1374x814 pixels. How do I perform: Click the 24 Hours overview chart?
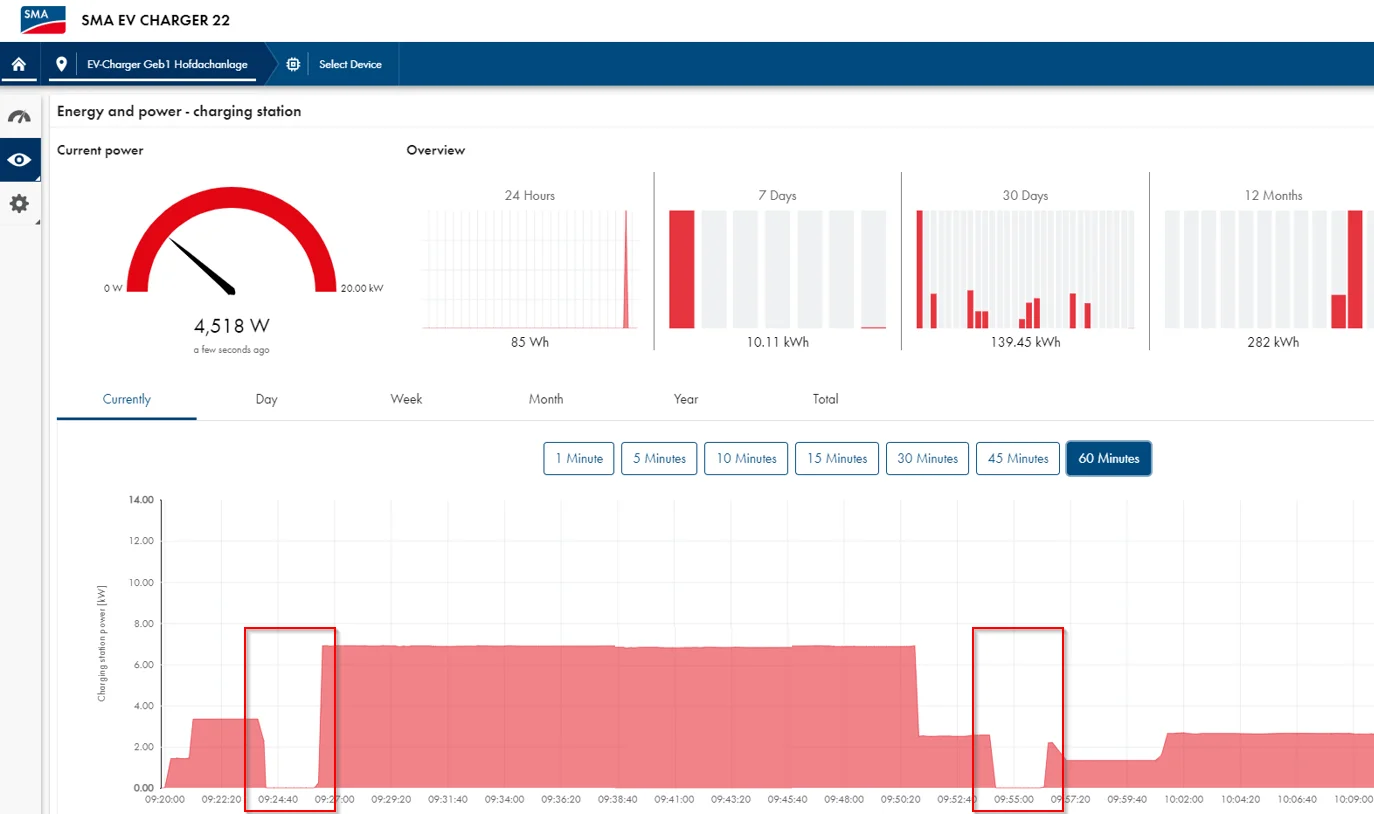[x=530, y=268]
